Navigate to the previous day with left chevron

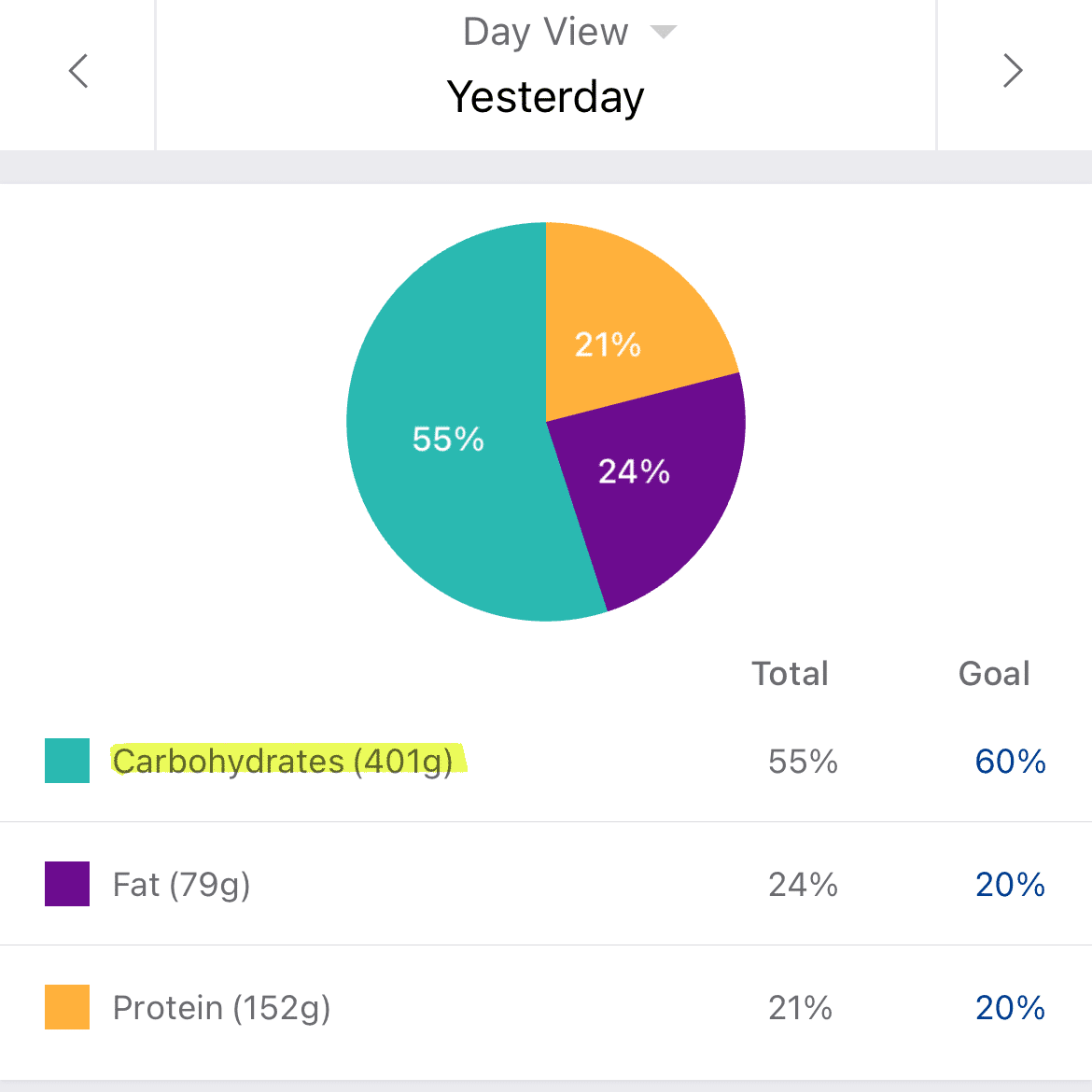click(x=78, y=70)
